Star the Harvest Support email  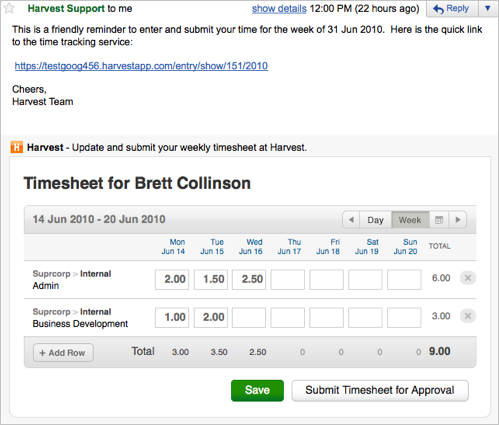[x=9, y=8]
